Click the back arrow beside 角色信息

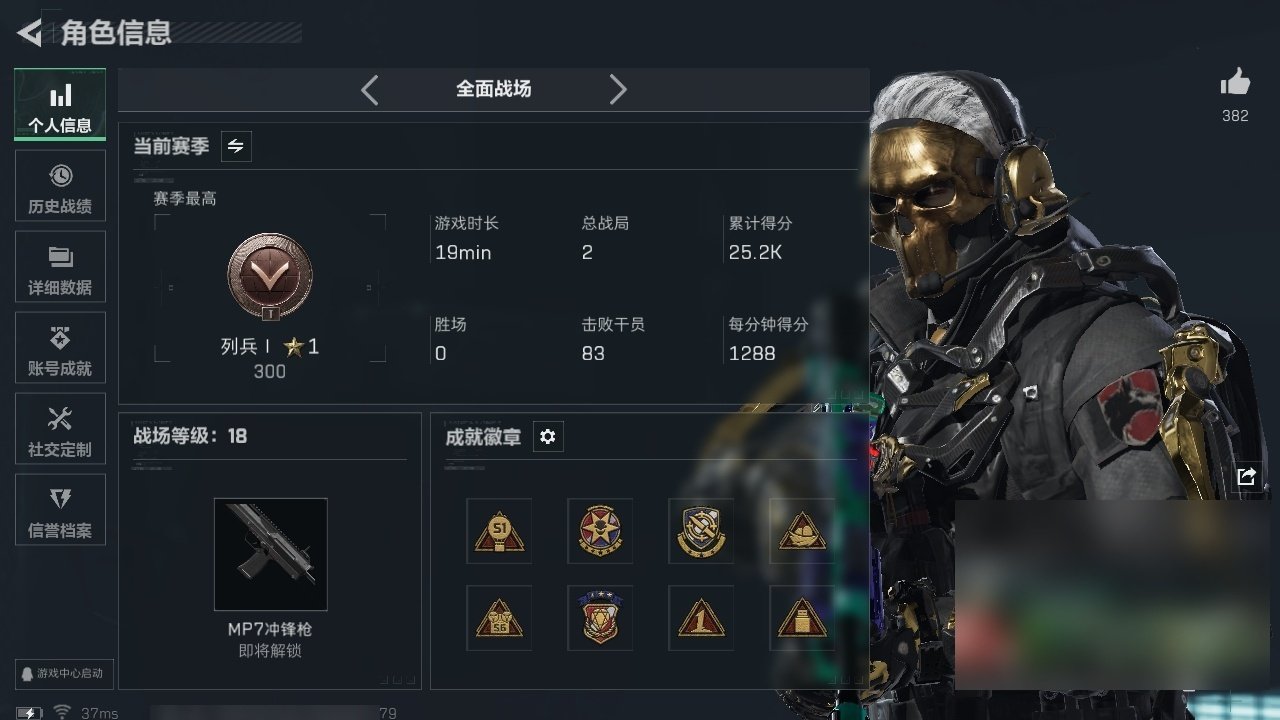[x=29, y=33]
